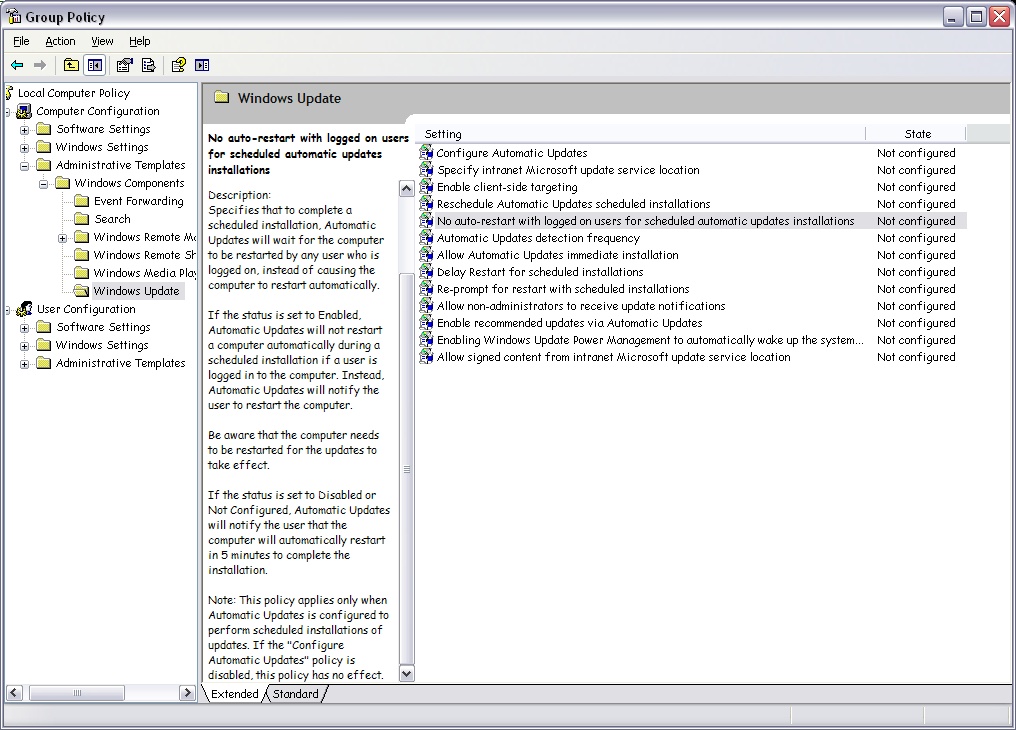Expand Software Settings under Computer Configuration
Image resolution: width=1016 pixels, height=730 pixels.
(25, 130)
